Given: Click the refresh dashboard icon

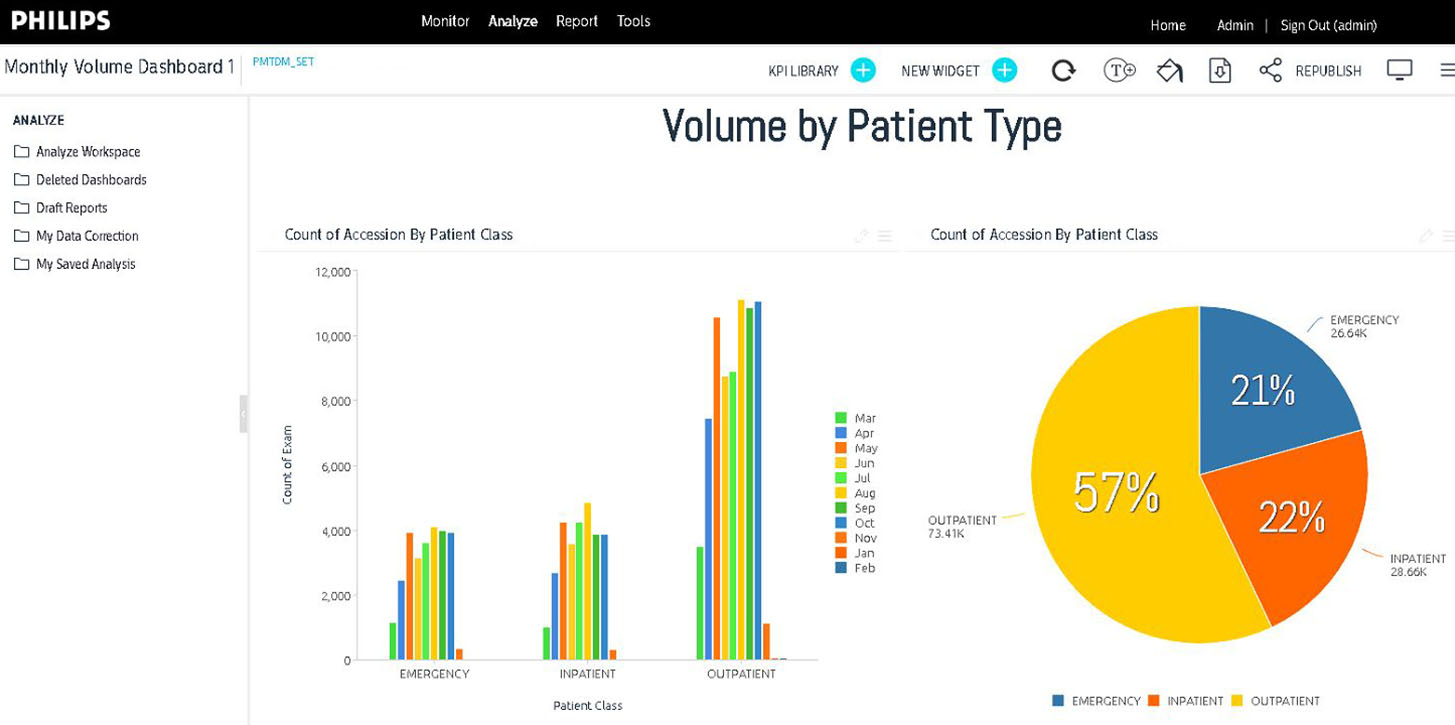Looking at the screenshot, I should [1063, 70].
